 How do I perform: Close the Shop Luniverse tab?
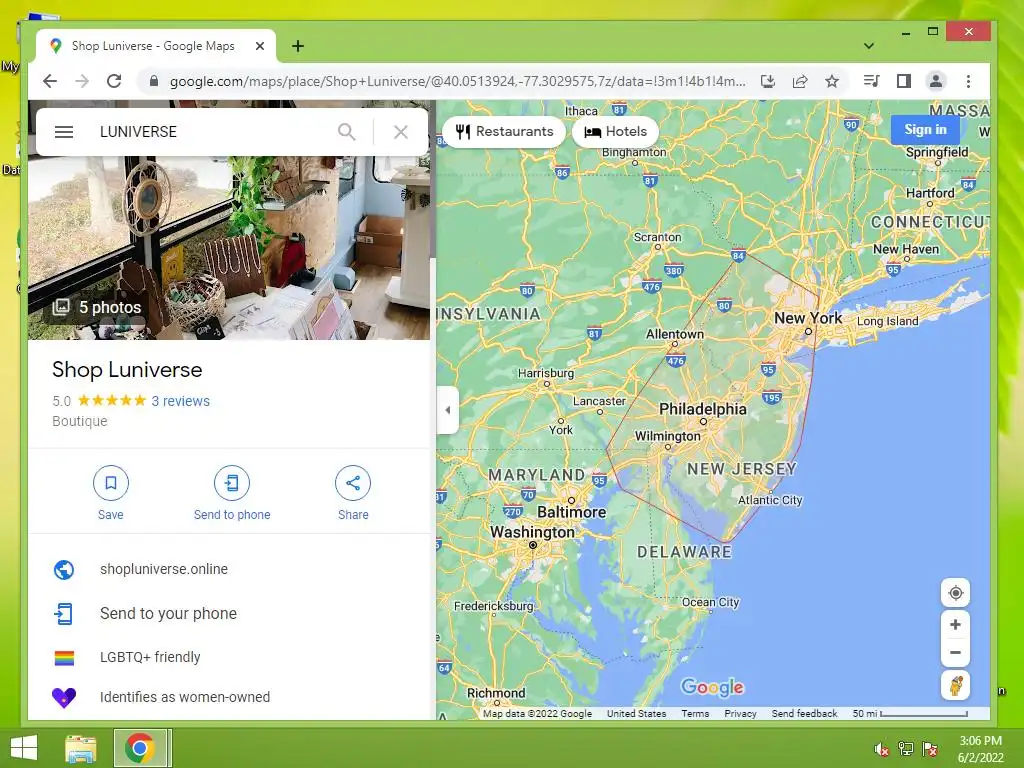click(x=260, y=46)
